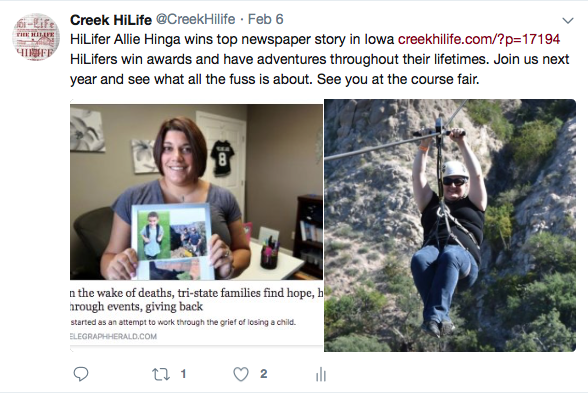The width and height of the screenshot is (588, 399).
Task: Open the Feb 6 tweet timestamp
Action: click(266, 20)
